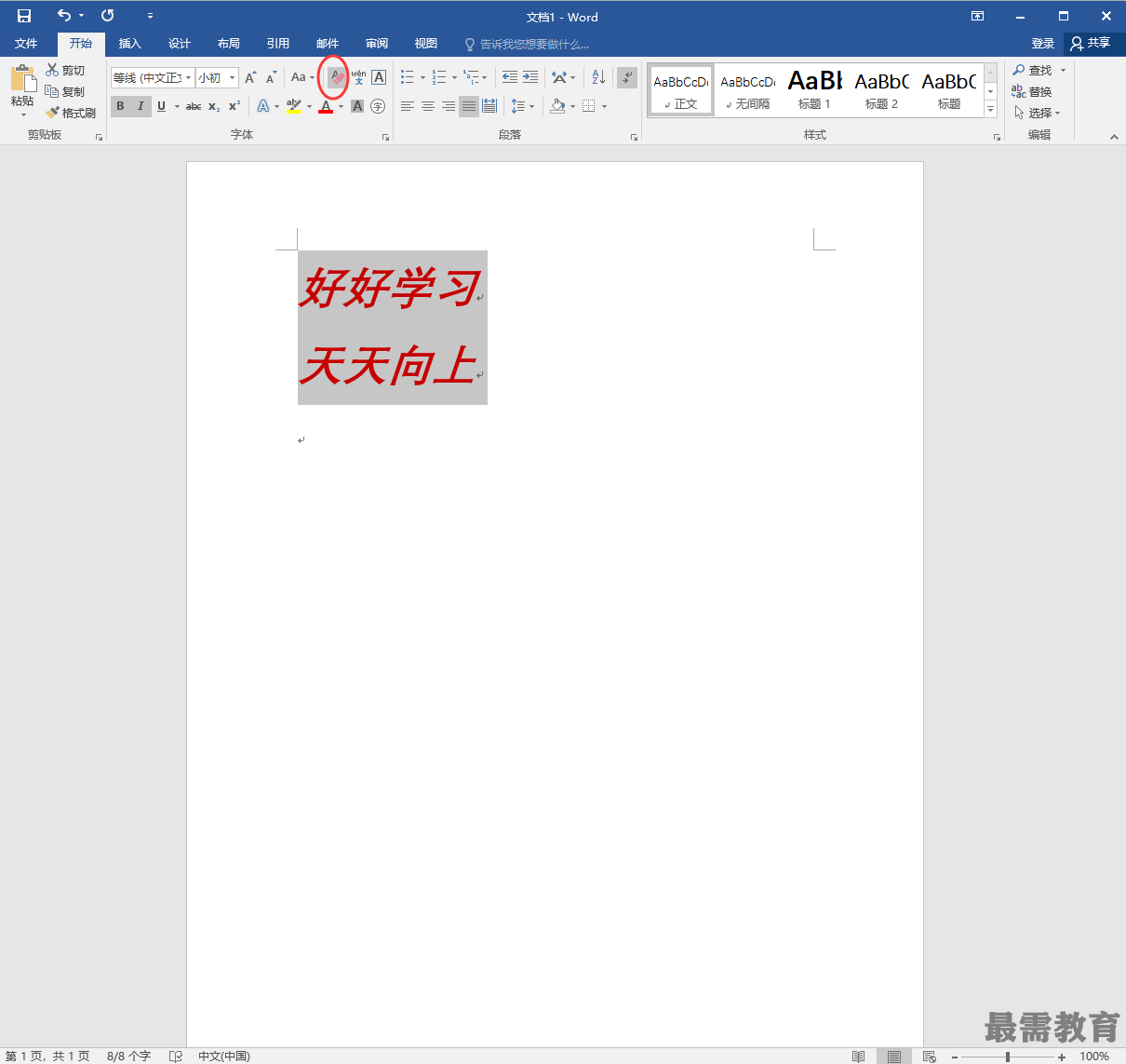Click the Clear All Formatting eraser icon
1126x1064 pixels.
point(337,78)
